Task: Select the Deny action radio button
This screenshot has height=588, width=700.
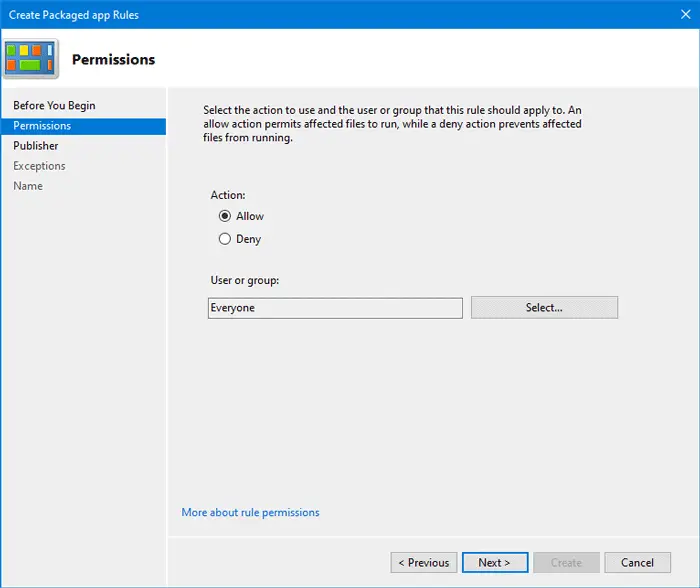Action: click(225, 239)
